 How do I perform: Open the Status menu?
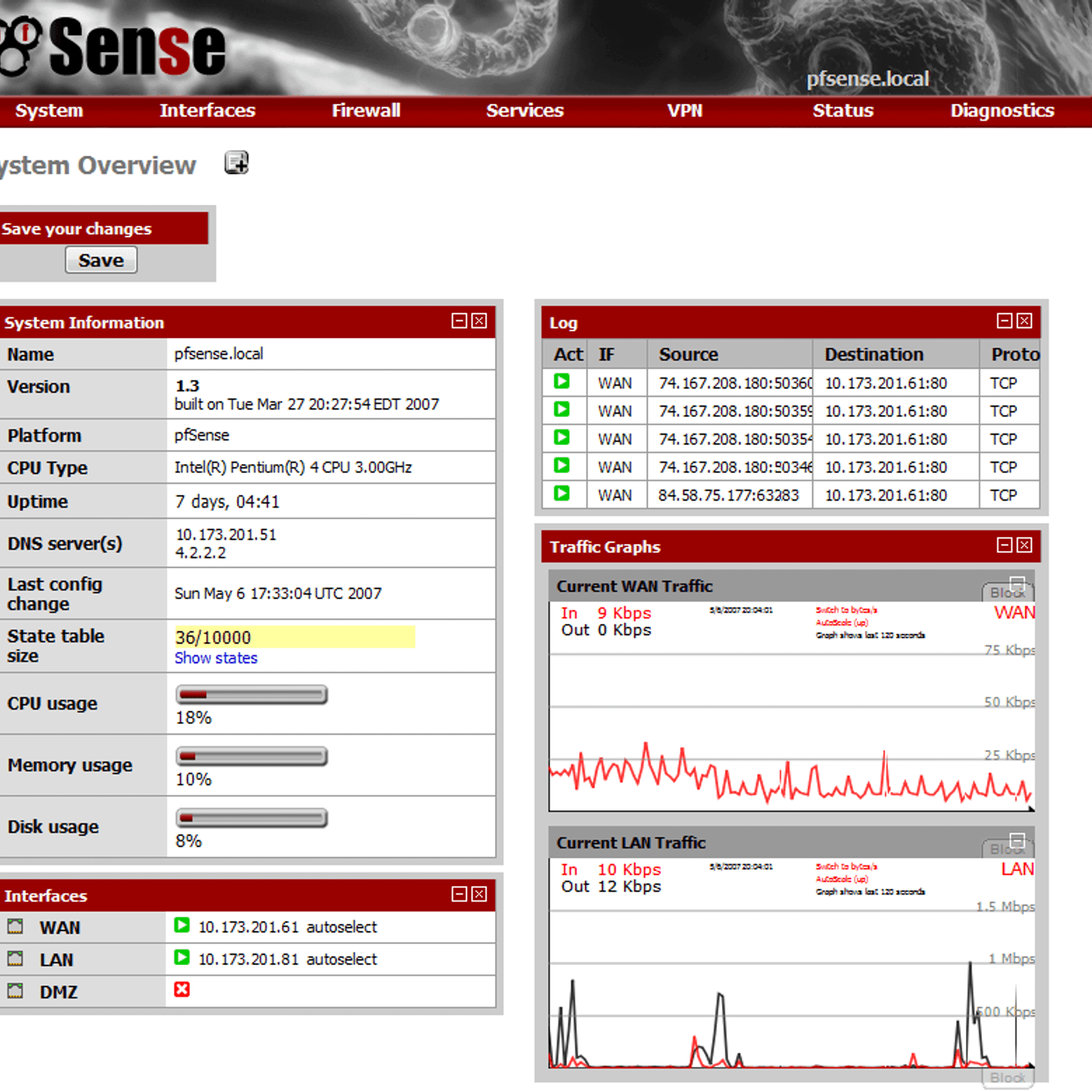coord(843,111)
